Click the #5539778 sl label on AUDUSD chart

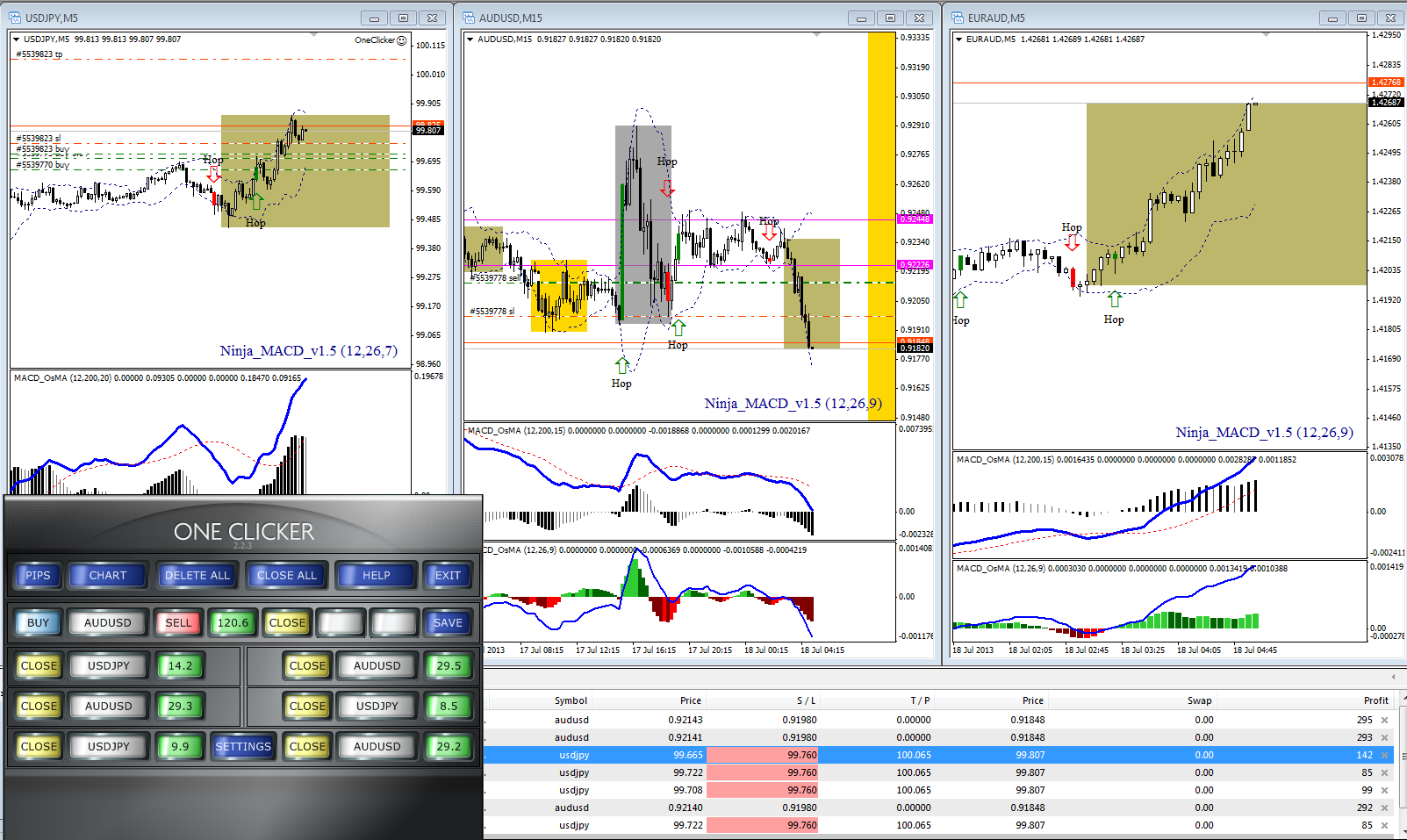point(492,312)
